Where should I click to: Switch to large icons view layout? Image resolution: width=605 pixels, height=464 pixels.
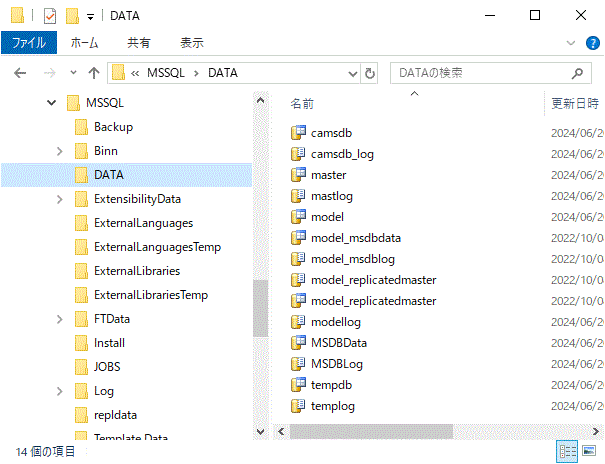589,451
